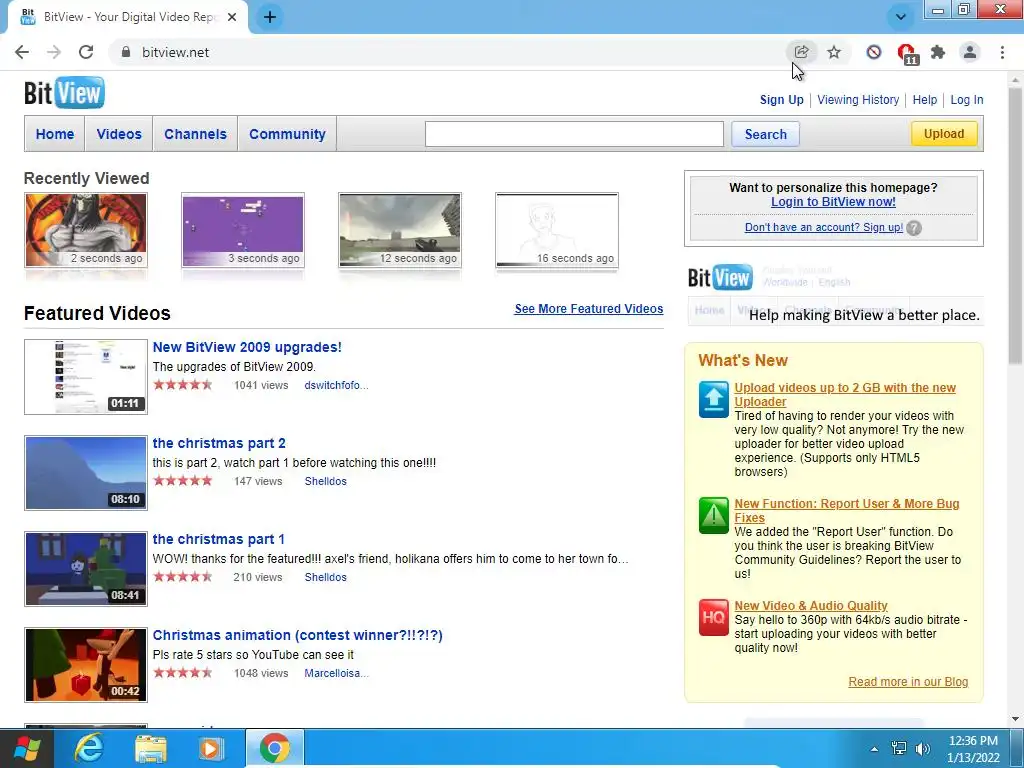1024x768 pixels.
Task: Open the Windows Start button
Action: pos(27,748)
